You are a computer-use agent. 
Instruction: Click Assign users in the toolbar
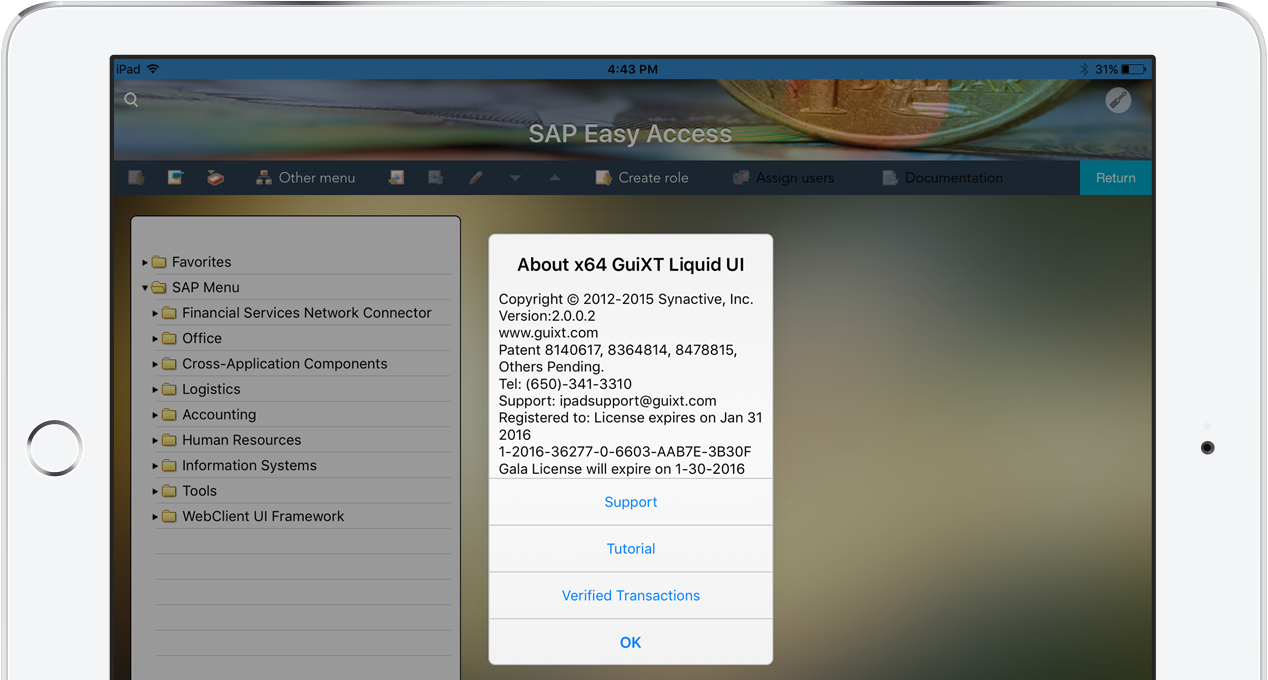pos(783,178)
